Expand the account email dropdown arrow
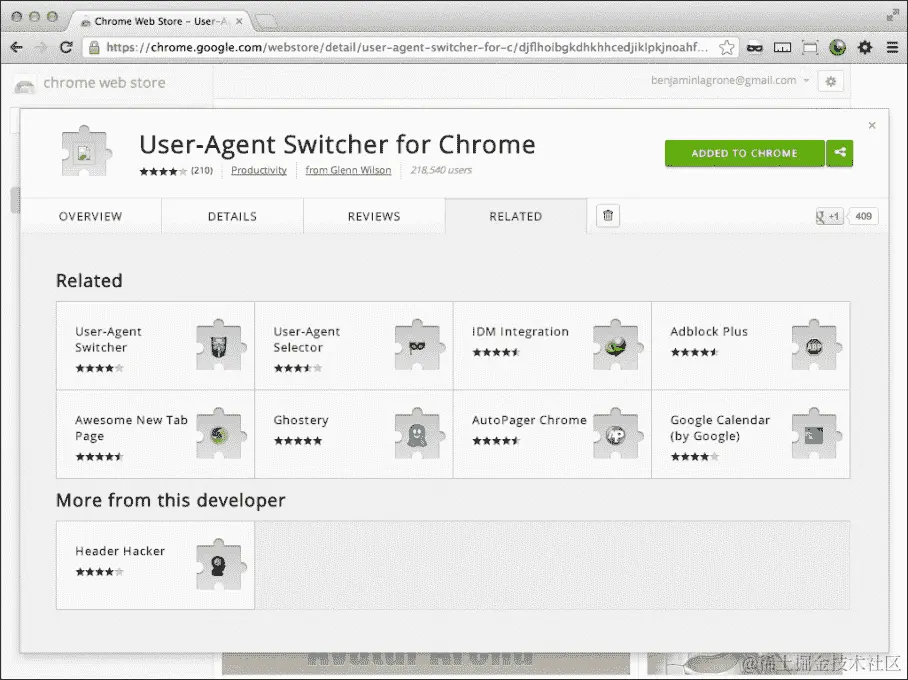 (x=806, y=81)
